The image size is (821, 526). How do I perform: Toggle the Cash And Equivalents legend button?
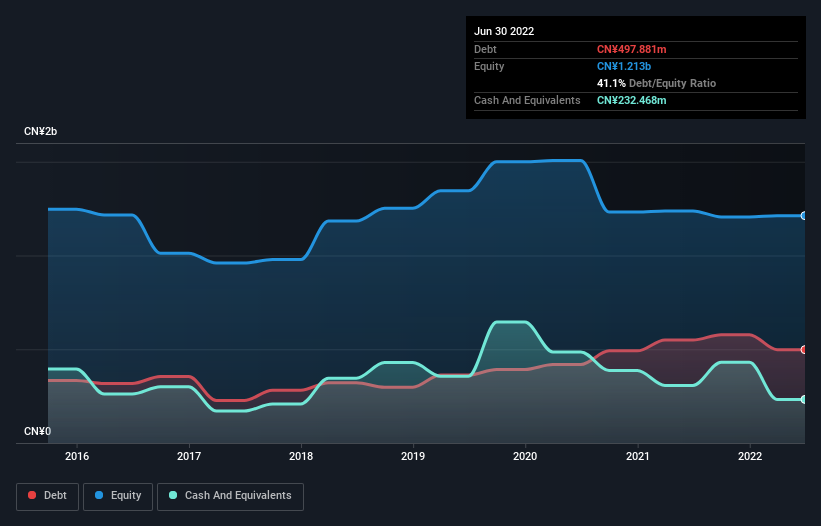230,496
